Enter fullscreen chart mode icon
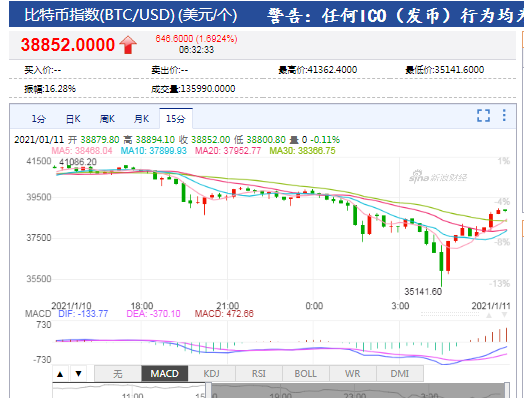The image size is (526, 398). [483, 115]
